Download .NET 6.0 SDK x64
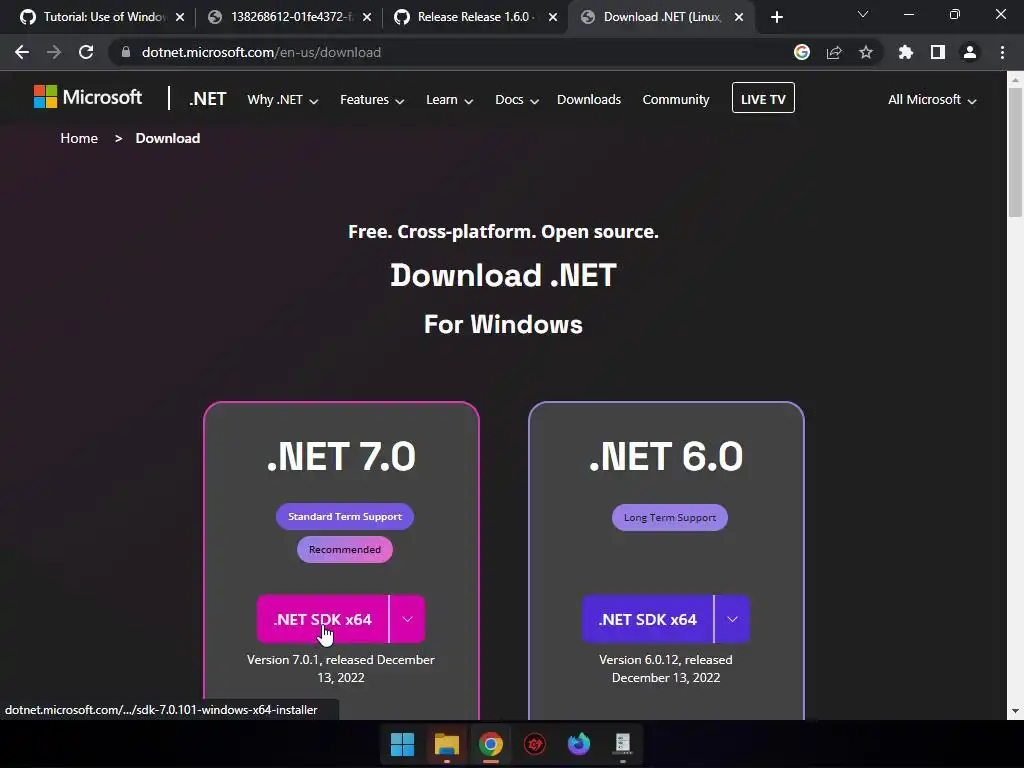The image size is (1024, 768). click(647, 619)
